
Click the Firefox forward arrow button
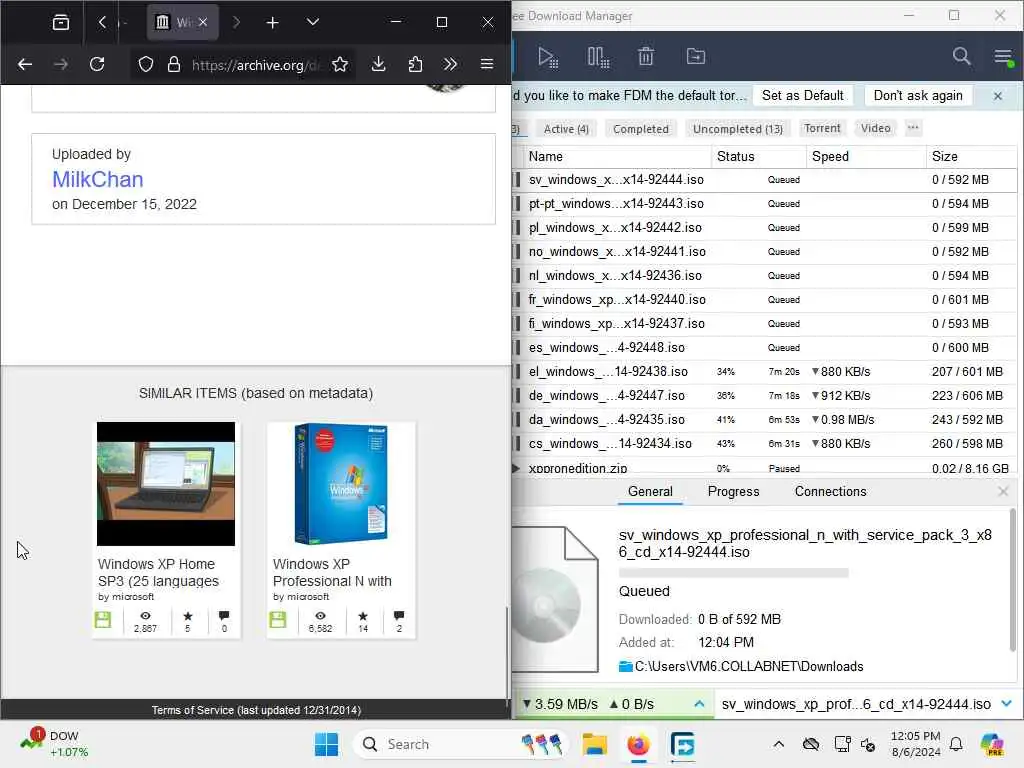[61, 64]
